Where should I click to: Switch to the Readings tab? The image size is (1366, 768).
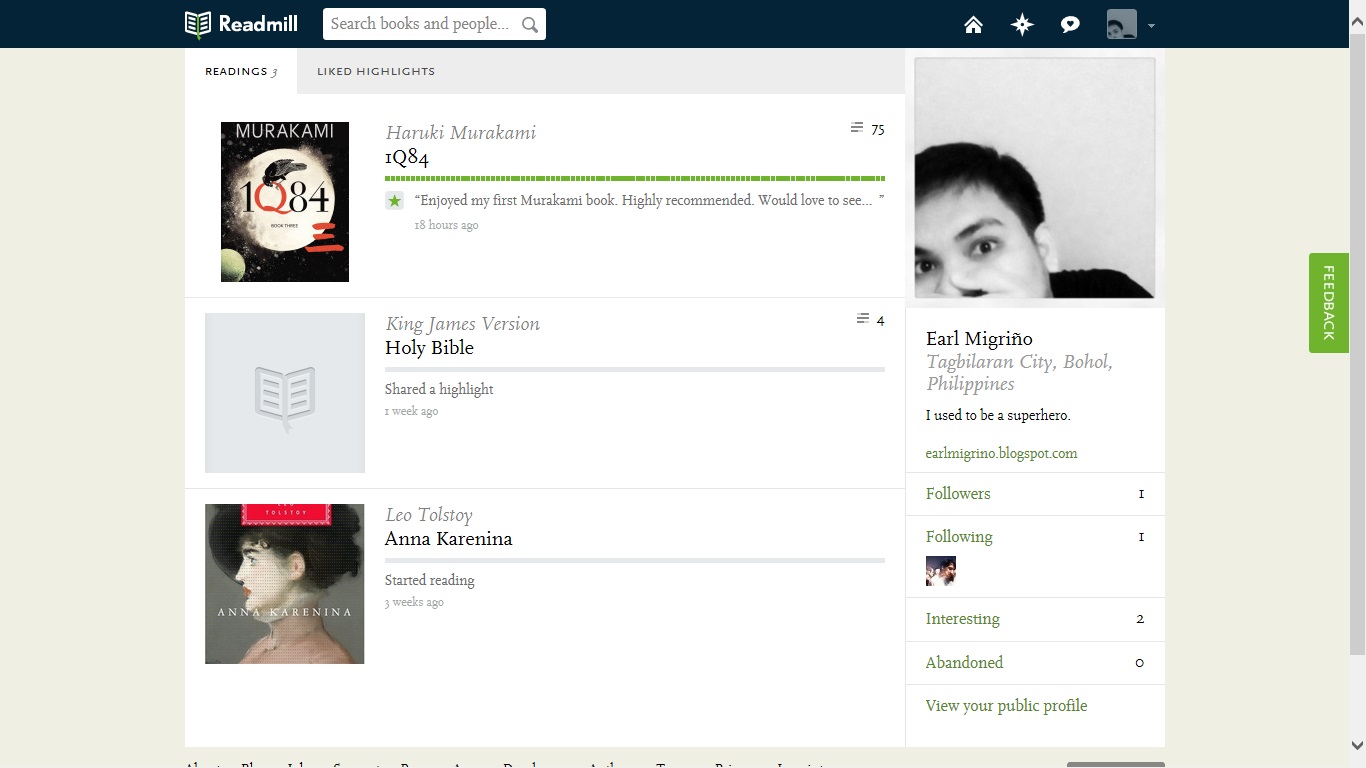tap(241, 71)
